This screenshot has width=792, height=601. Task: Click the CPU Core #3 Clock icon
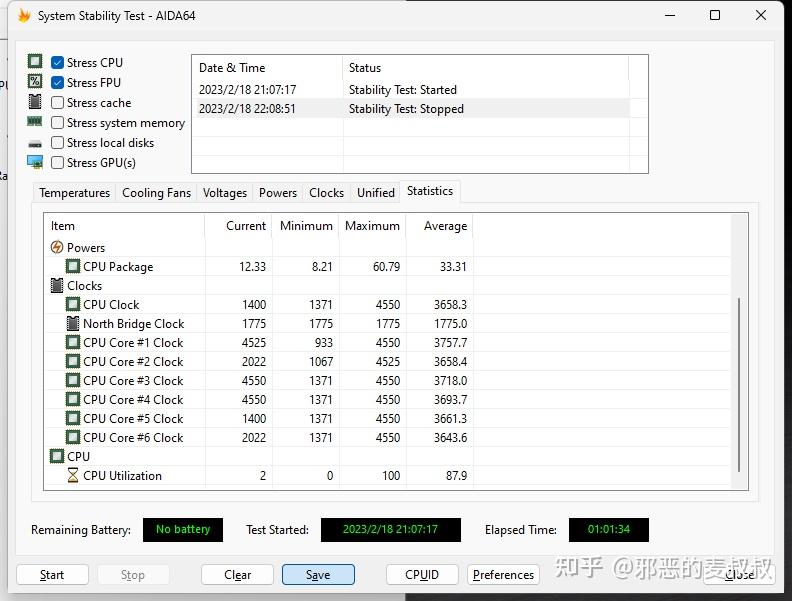(73, 380)
